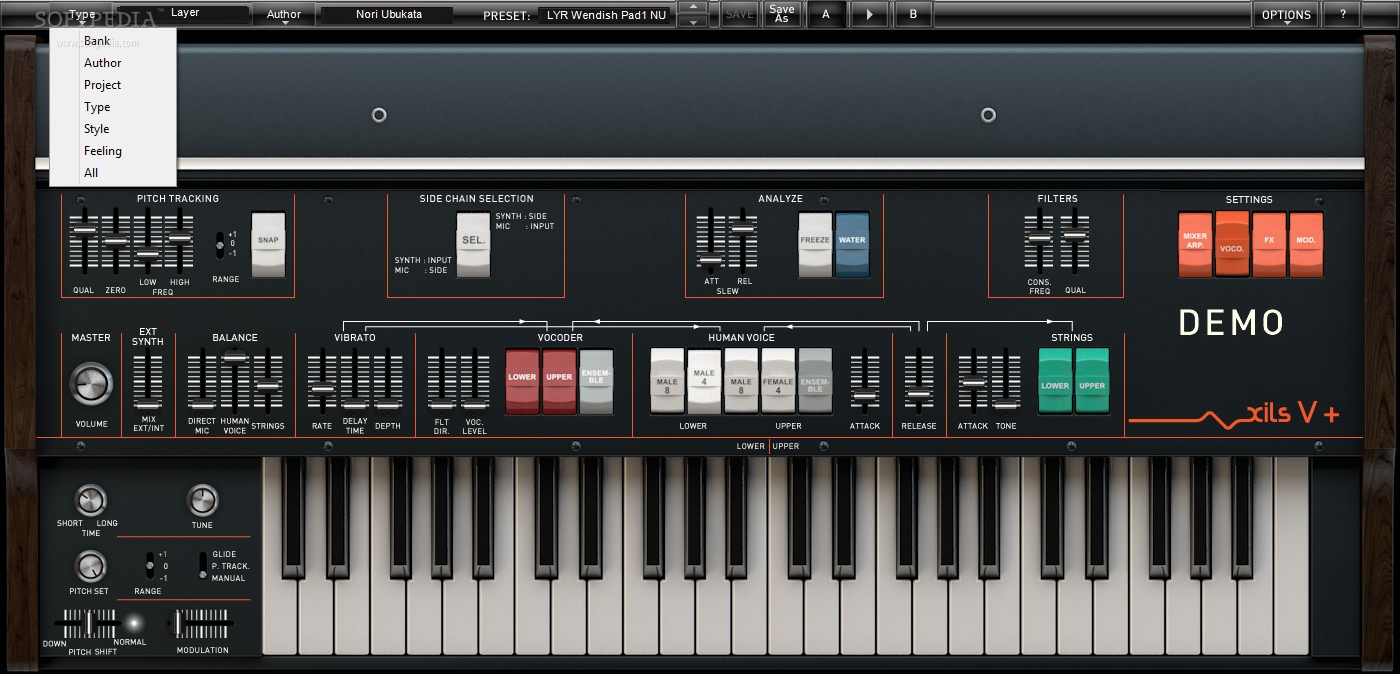The height and width of the screenshot is (674, 1400).
Task: Toggle the red Vocoder LOWER button
Action: tap(522, 381)
